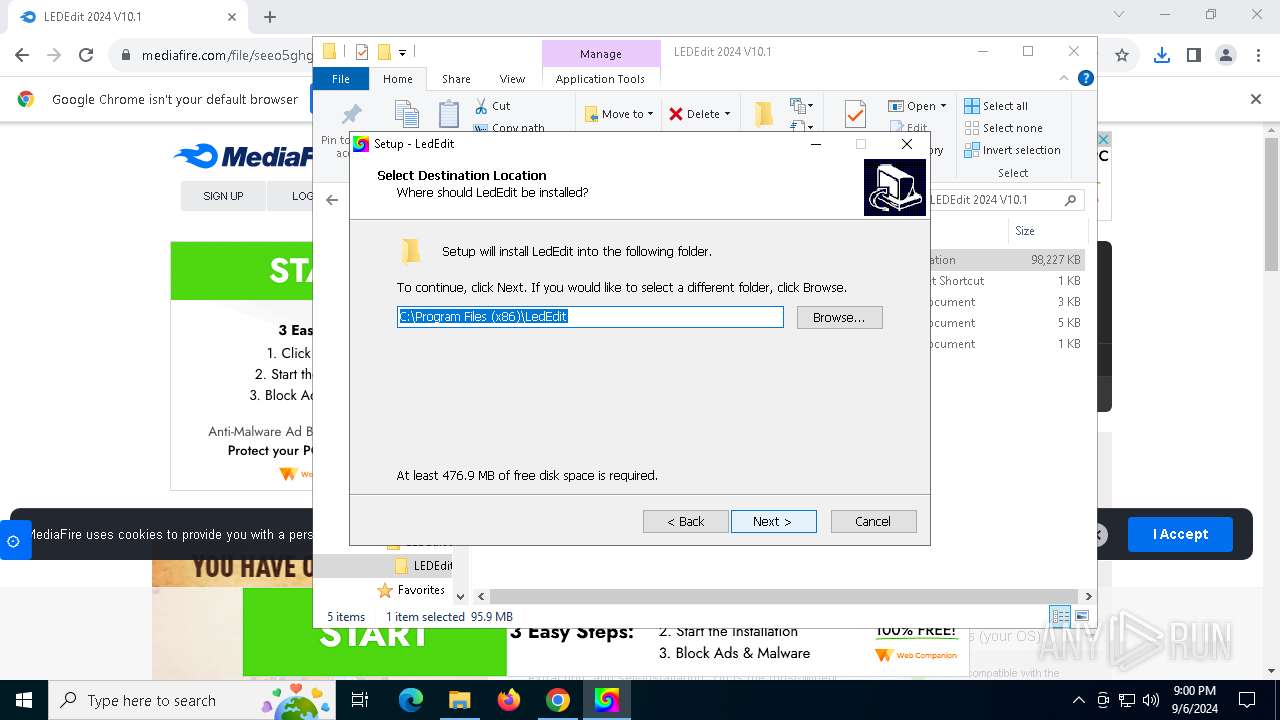Open Firefox from the taskbar
1280x720 pixels.
(509, 700)
